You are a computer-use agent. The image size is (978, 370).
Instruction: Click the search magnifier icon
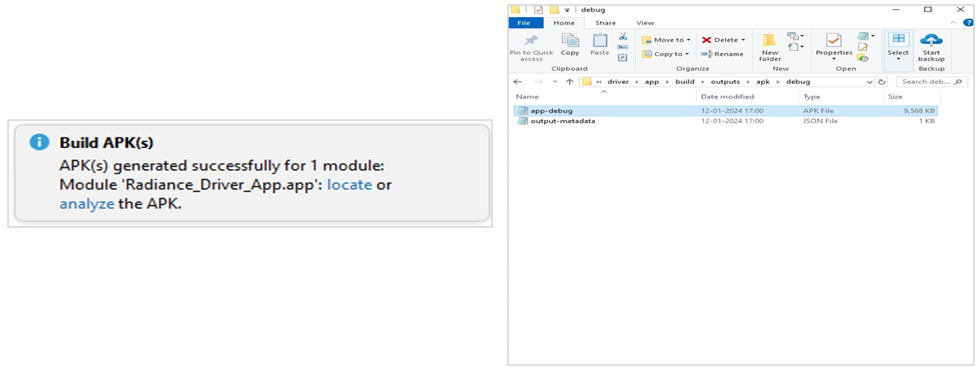pyautogui.click(x=957, y=82)
